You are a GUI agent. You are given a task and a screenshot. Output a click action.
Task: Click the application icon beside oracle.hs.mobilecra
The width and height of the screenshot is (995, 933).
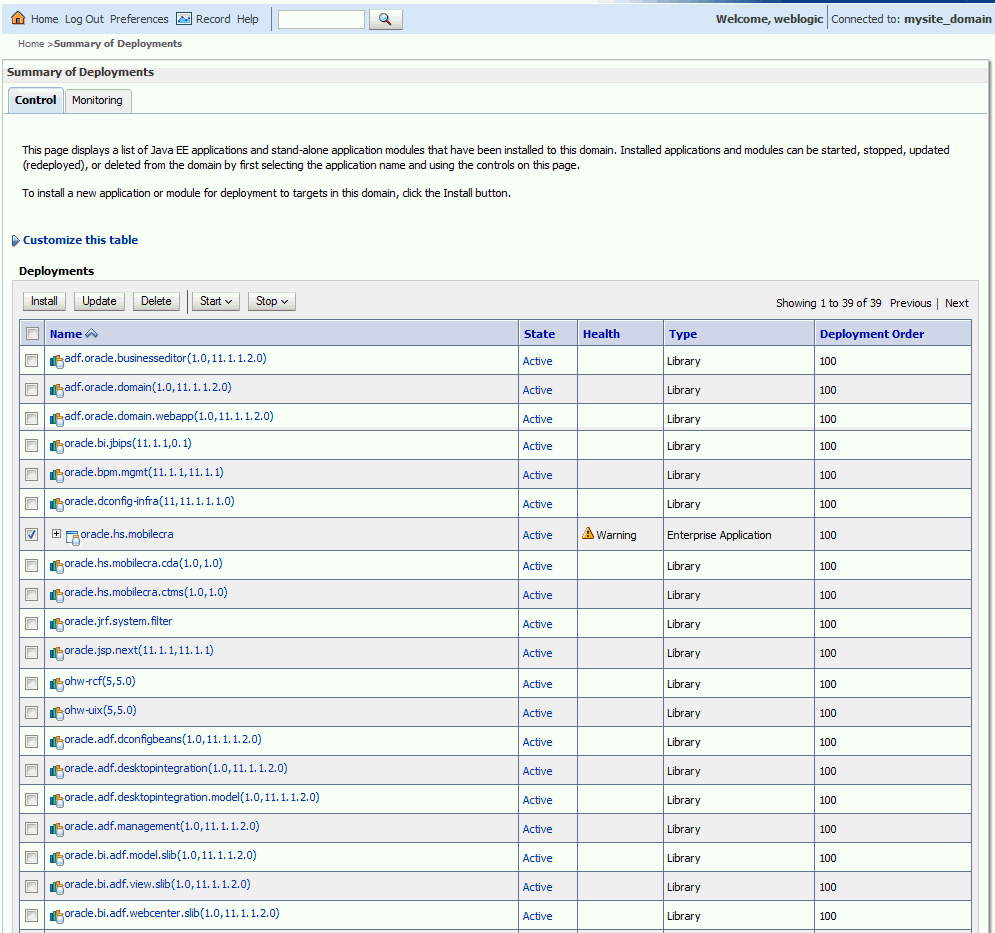[72, 538]
